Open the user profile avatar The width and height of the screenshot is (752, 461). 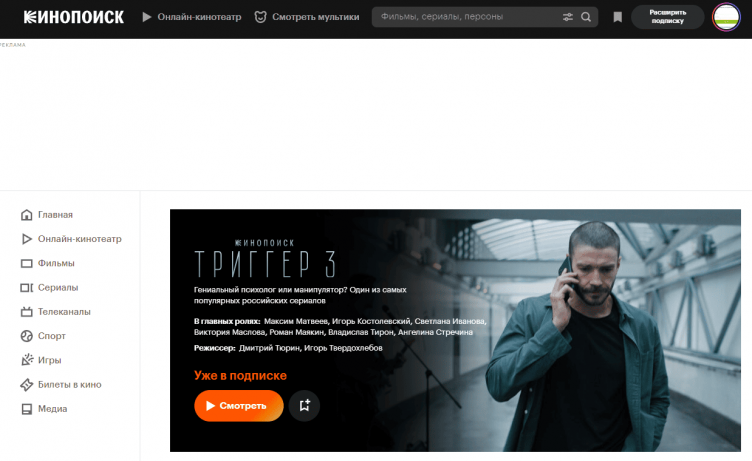click(x=726, y=17)
